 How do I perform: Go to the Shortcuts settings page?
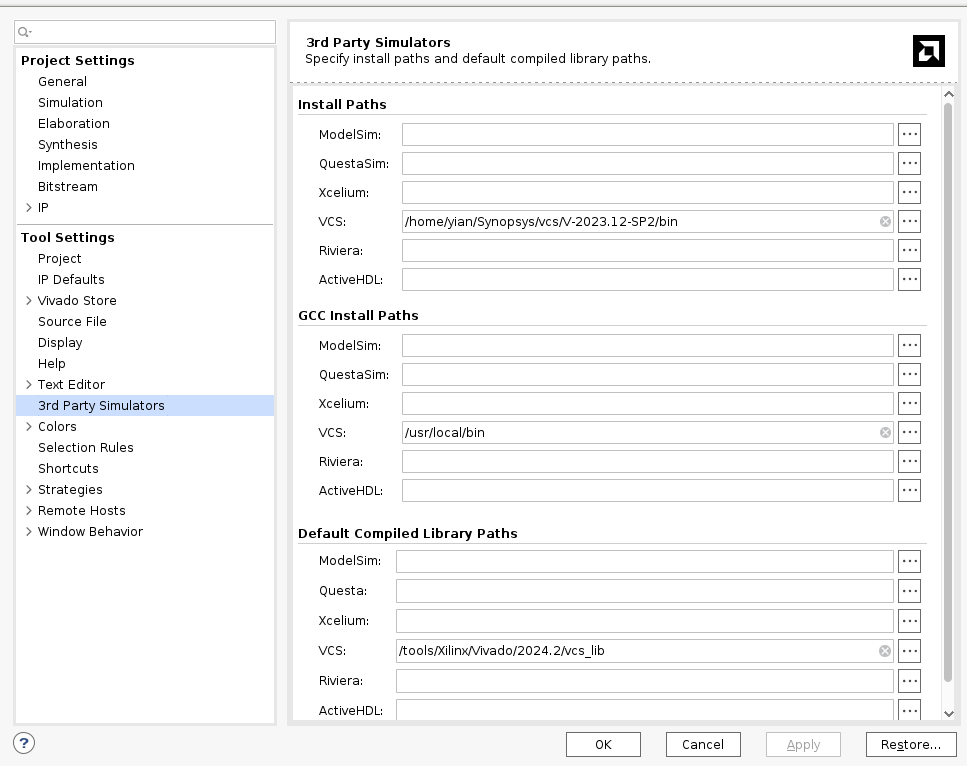[68, 468]
